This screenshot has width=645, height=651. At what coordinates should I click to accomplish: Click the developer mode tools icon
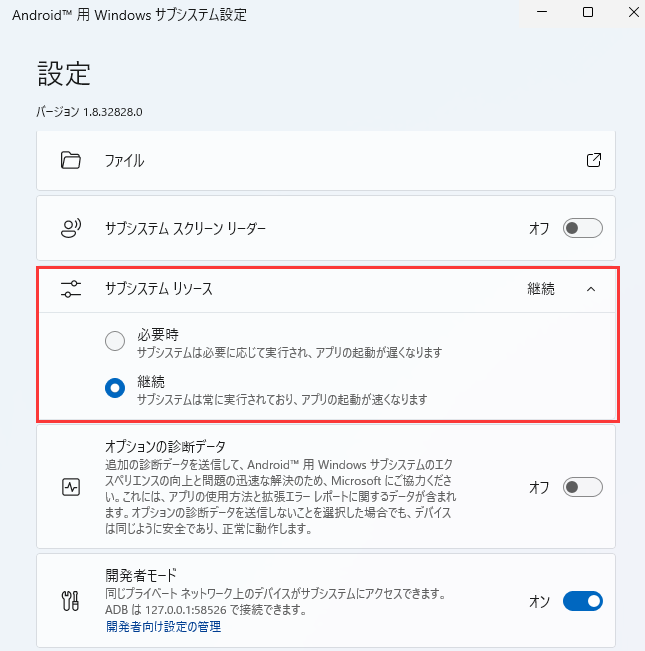point(71,601)
